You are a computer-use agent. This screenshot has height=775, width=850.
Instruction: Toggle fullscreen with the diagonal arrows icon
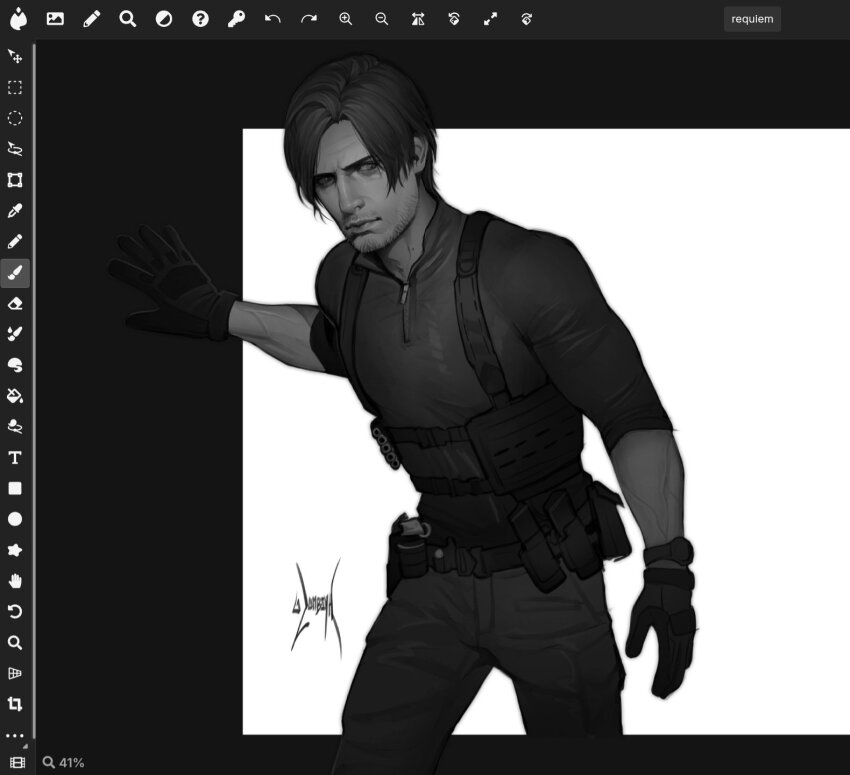[490, 19]
